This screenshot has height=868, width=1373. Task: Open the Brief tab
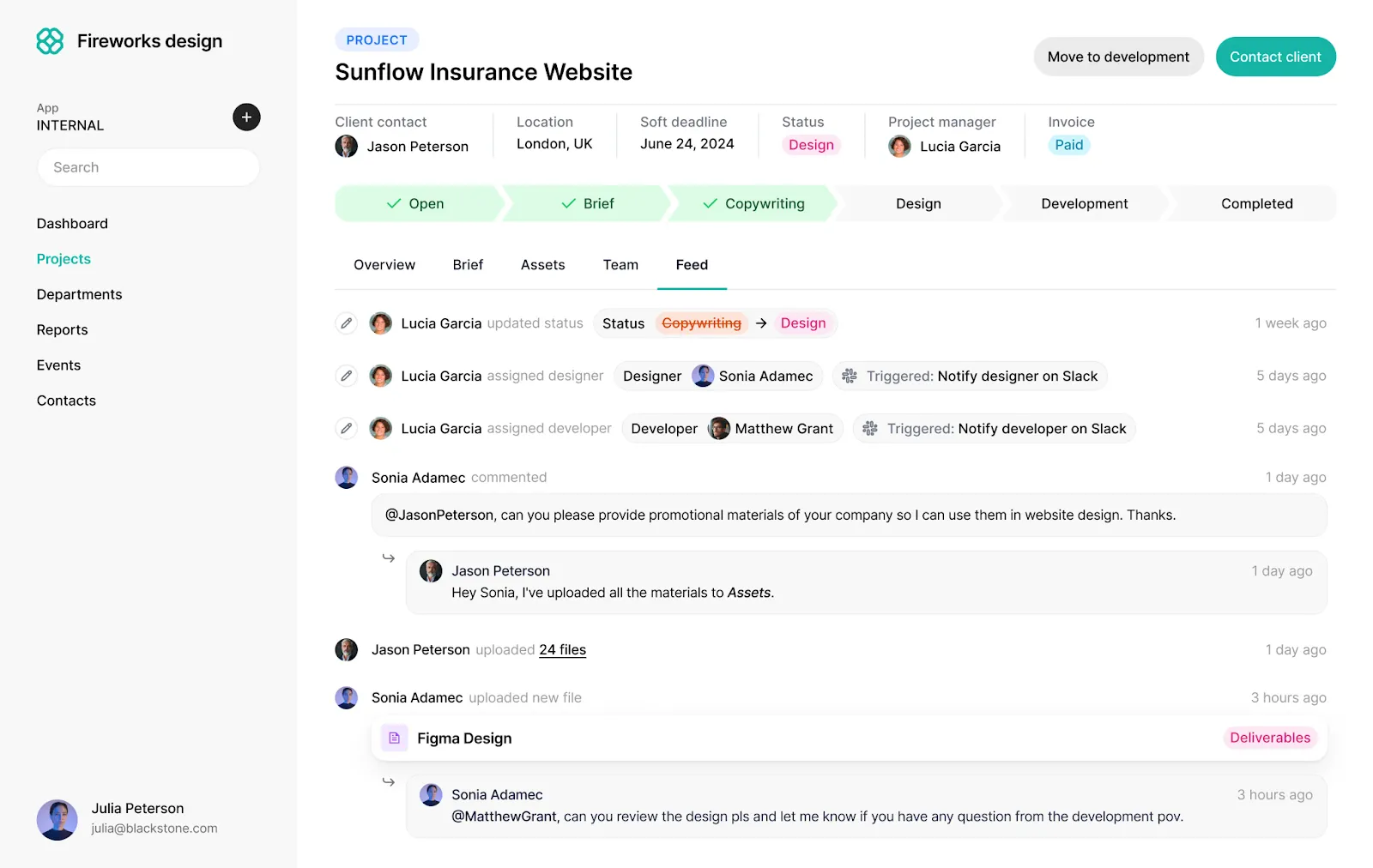[x=469, y=265]
